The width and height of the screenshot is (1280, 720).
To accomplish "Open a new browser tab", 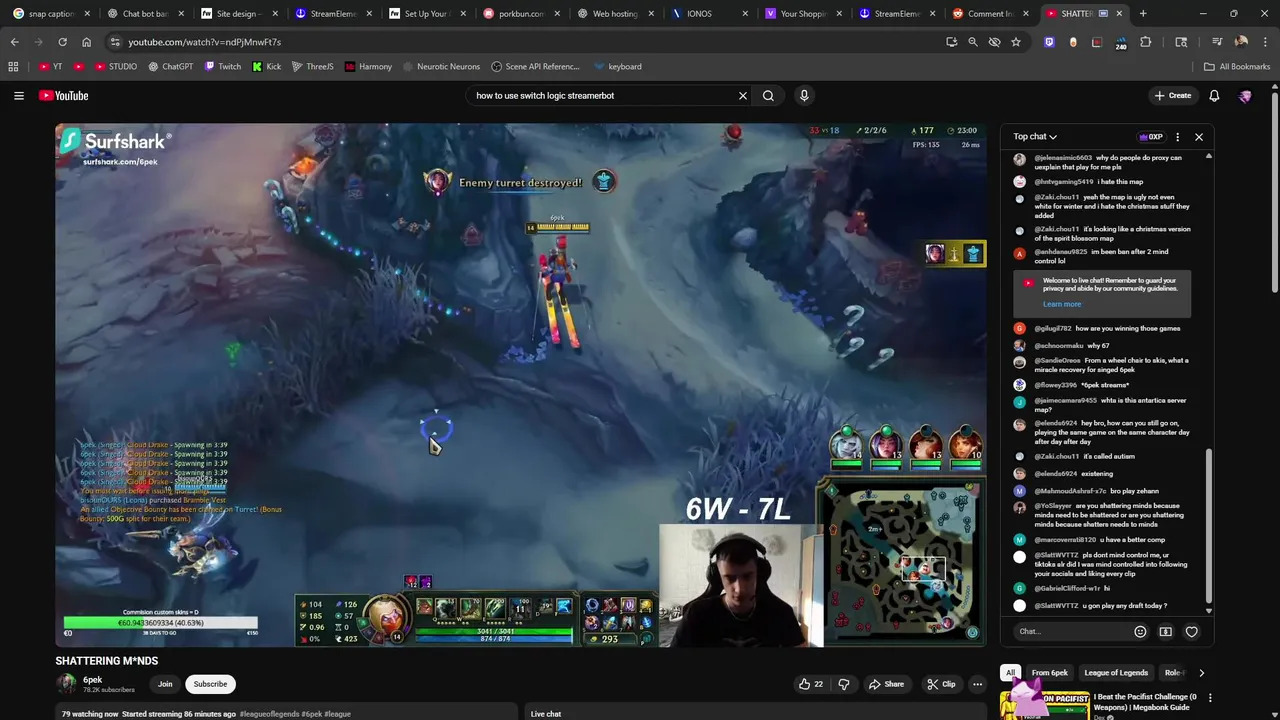I will point(1143,14).
